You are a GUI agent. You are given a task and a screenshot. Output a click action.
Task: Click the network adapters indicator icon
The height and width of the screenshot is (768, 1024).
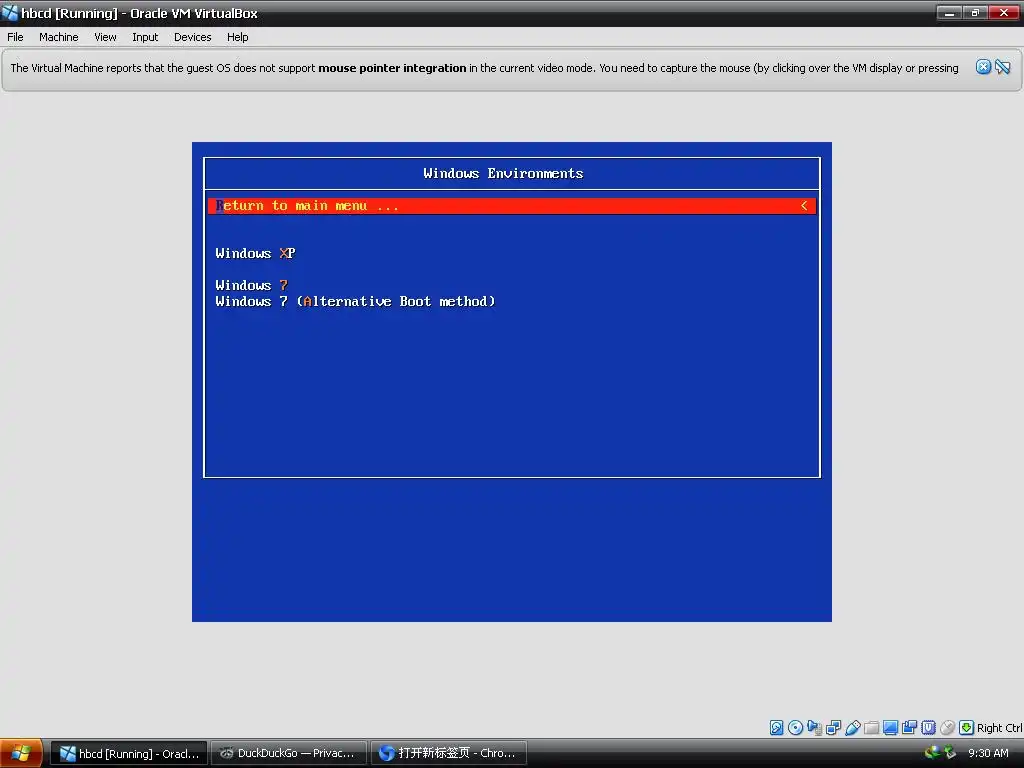click(x=833, y=728)
